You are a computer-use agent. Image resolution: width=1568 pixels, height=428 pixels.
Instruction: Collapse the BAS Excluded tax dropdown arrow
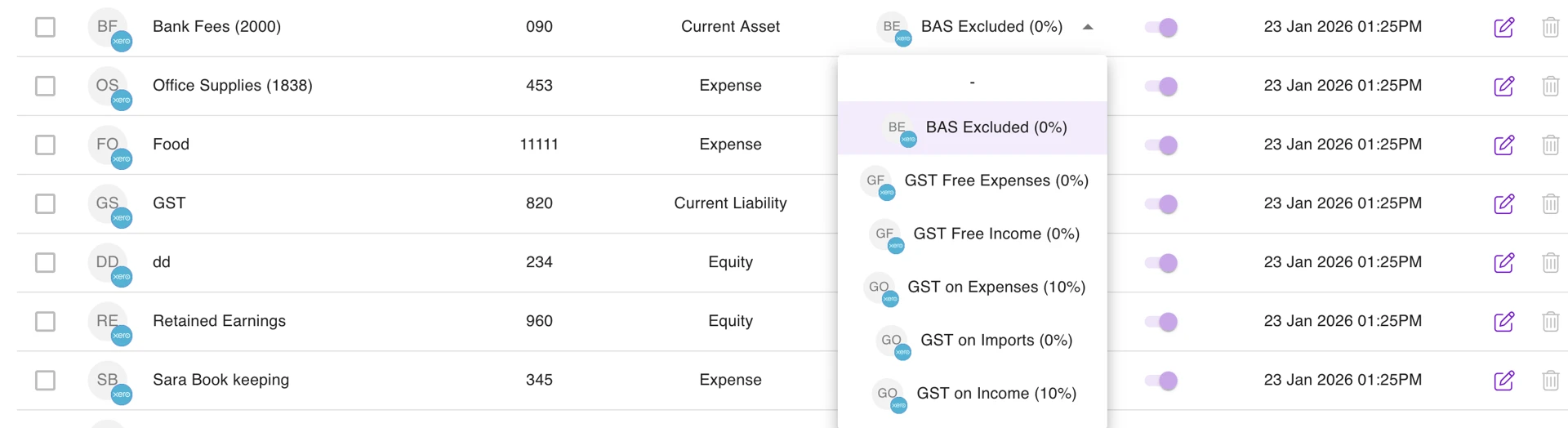pyautogui.click(x=1088, y=27)
